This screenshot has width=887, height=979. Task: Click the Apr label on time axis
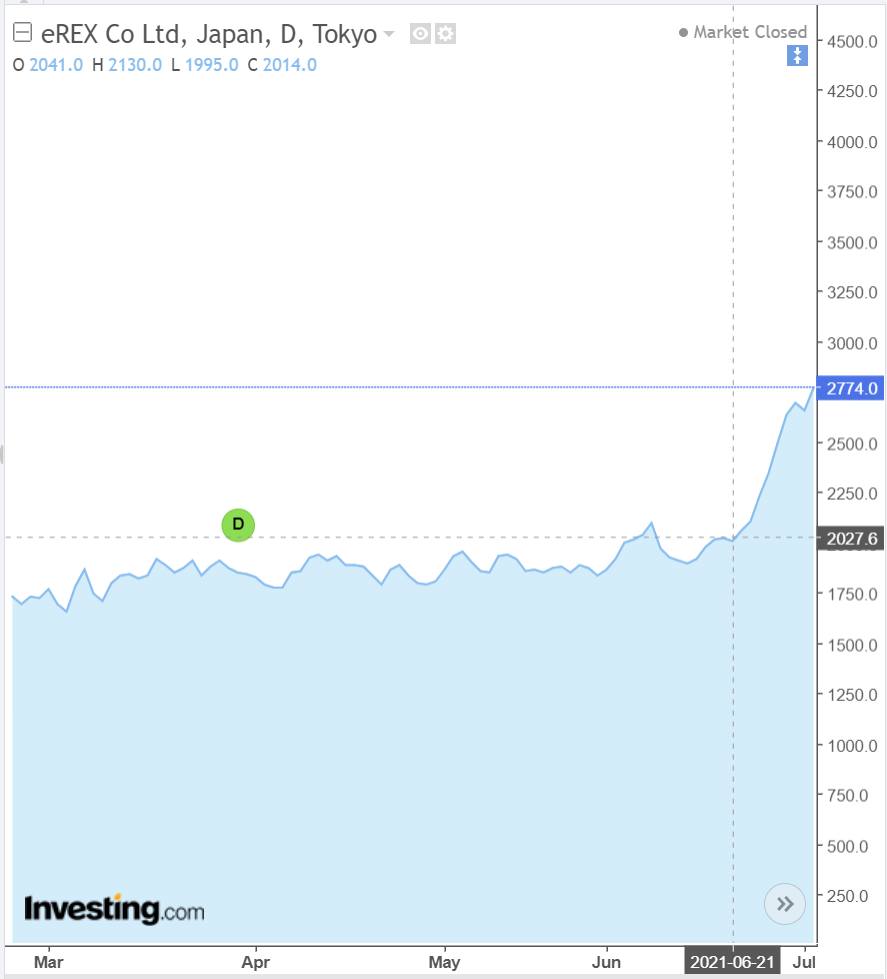click(x=256, y=962)
